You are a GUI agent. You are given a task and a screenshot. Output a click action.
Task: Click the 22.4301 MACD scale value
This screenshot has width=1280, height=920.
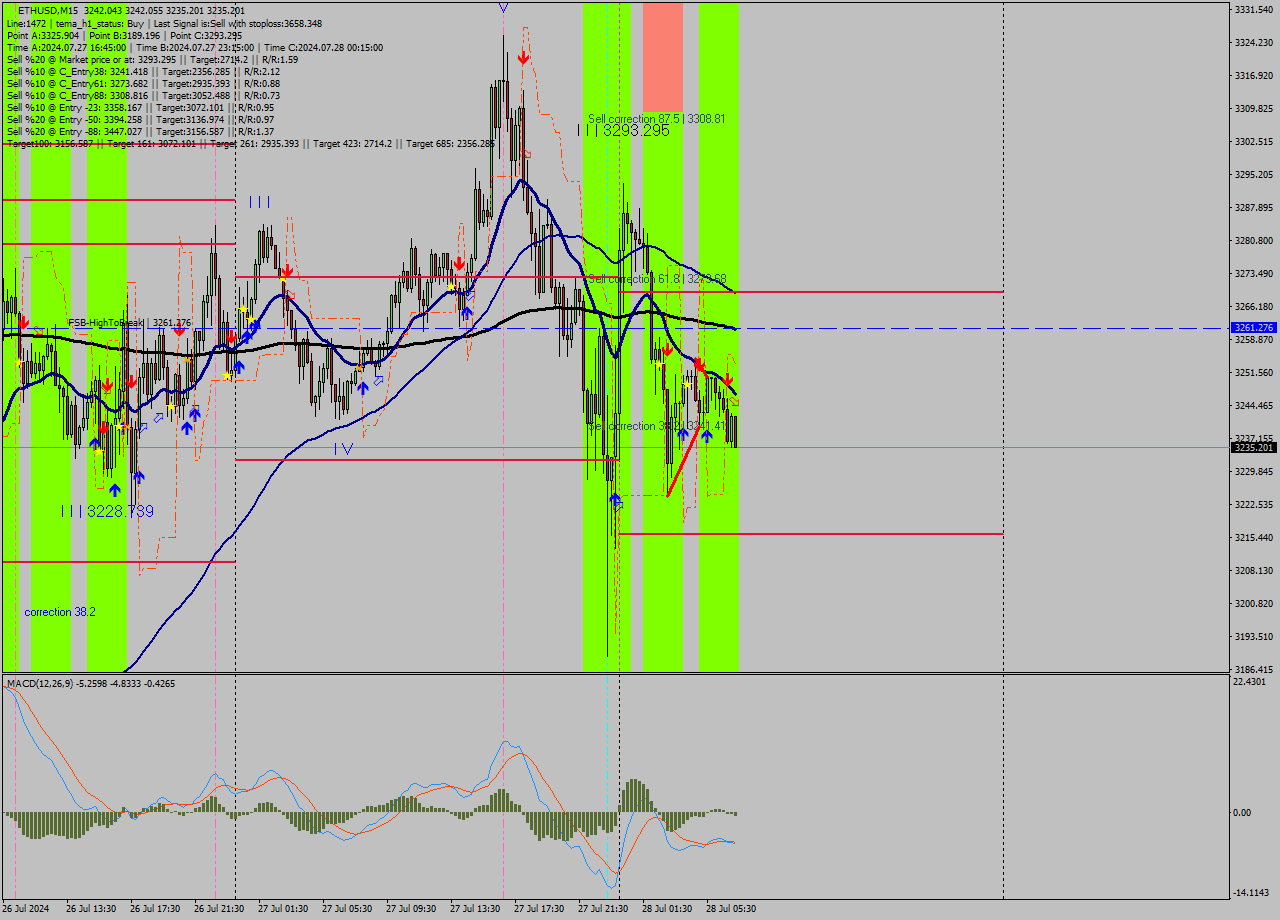coord(1250,681)
